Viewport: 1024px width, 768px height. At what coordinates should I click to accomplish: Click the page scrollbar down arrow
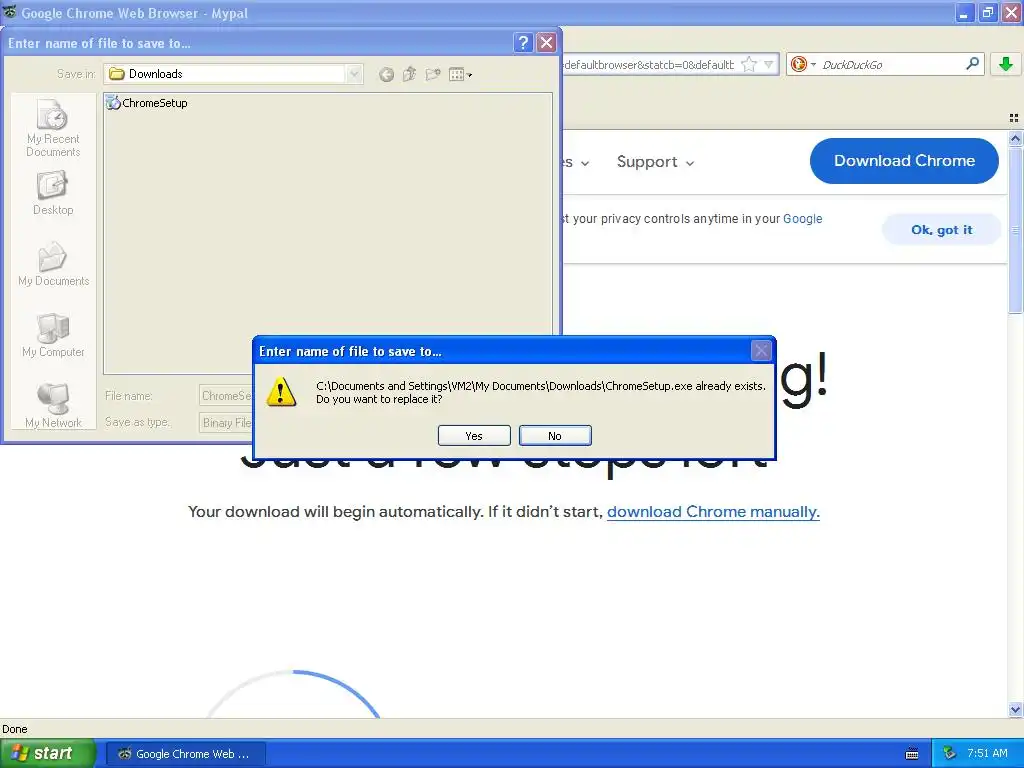point(1015,709)
